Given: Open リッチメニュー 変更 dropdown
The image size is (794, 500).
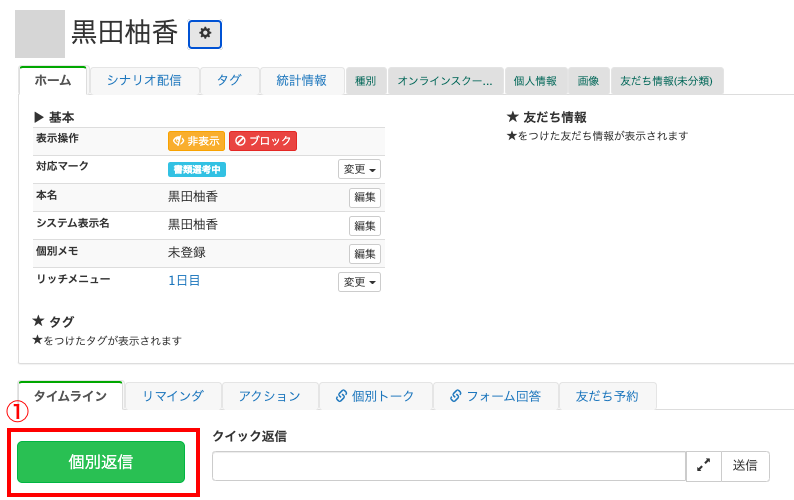Looking at the screenshot, I should click(x=359, y=282).
